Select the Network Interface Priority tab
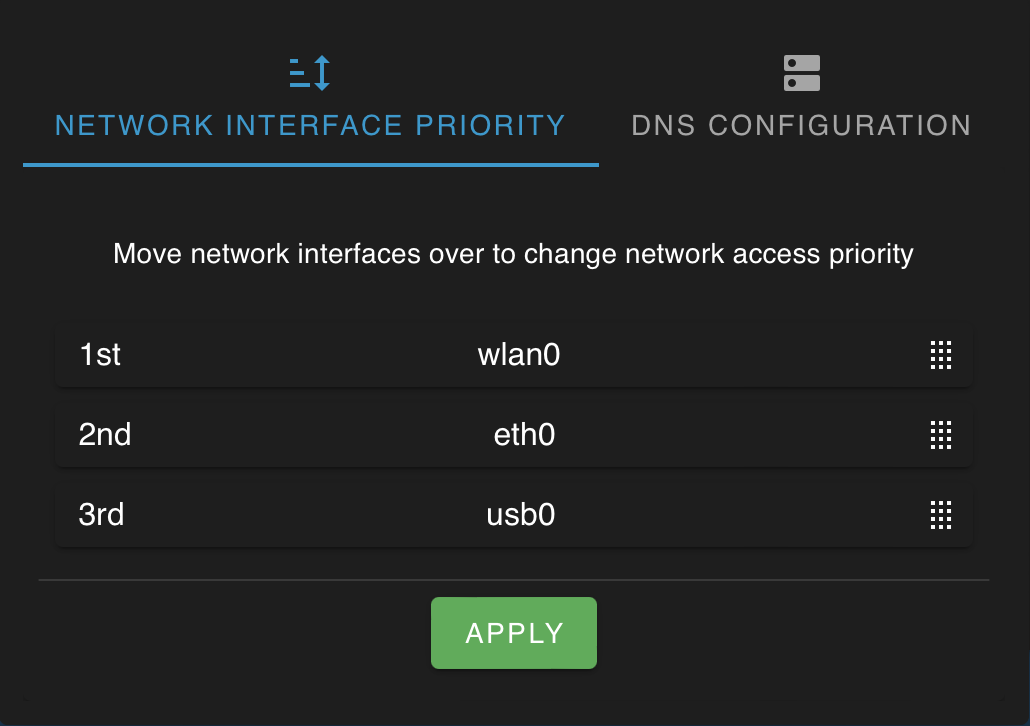Viewport: 1030px width, 726px height. (x=310, y=125)
